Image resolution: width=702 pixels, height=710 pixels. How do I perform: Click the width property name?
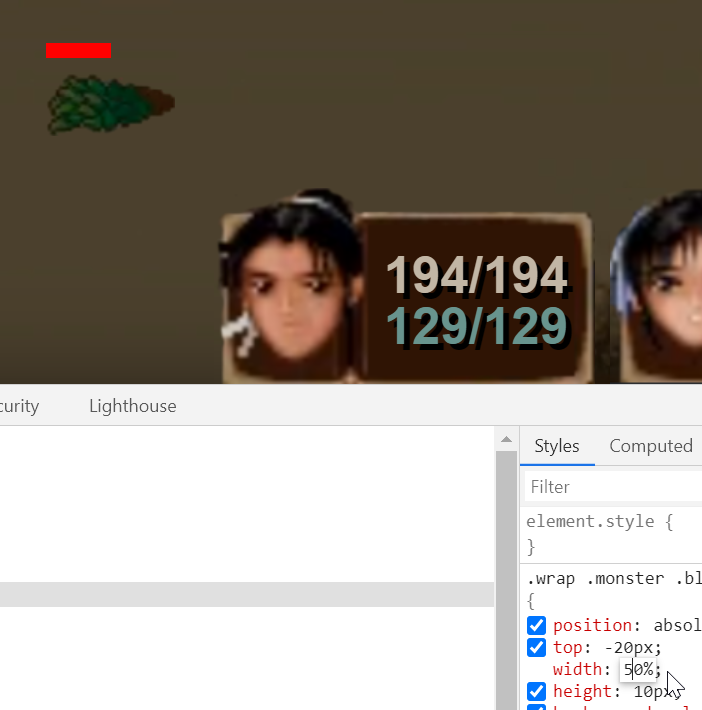[x=577, y=669]
